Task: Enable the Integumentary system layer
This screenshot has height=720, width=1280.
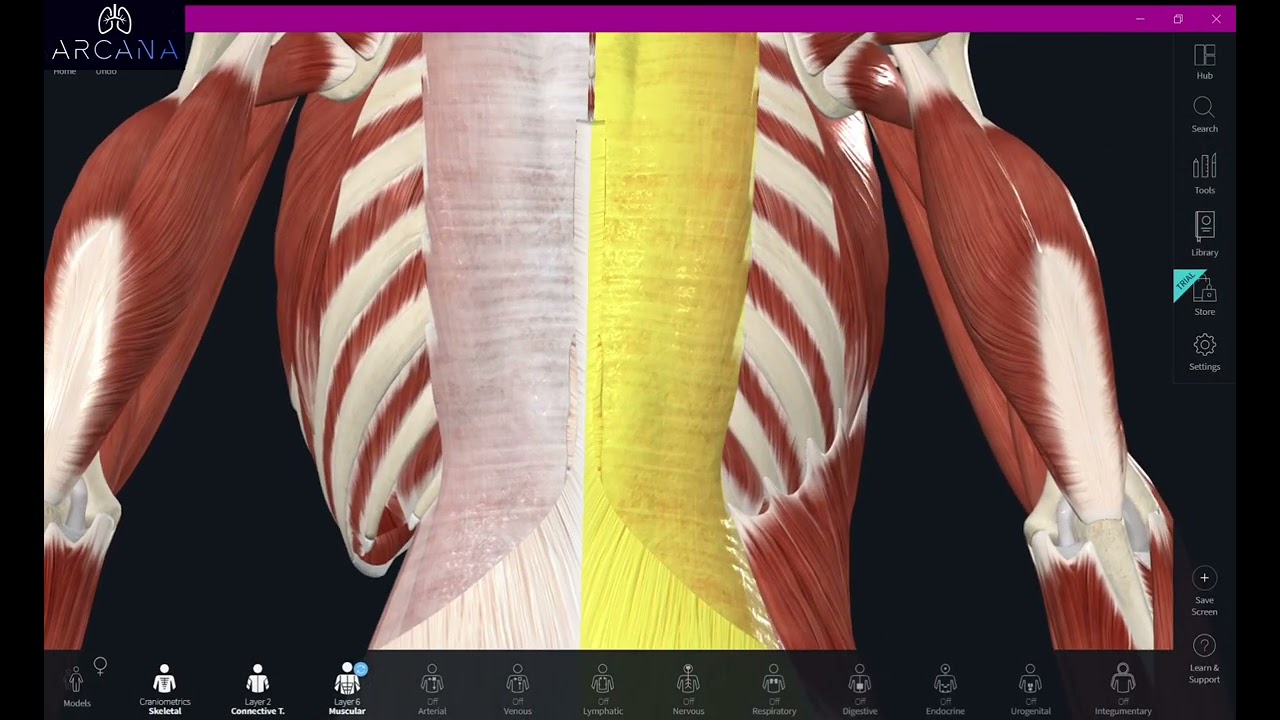Action: (x=1123, y=690)
